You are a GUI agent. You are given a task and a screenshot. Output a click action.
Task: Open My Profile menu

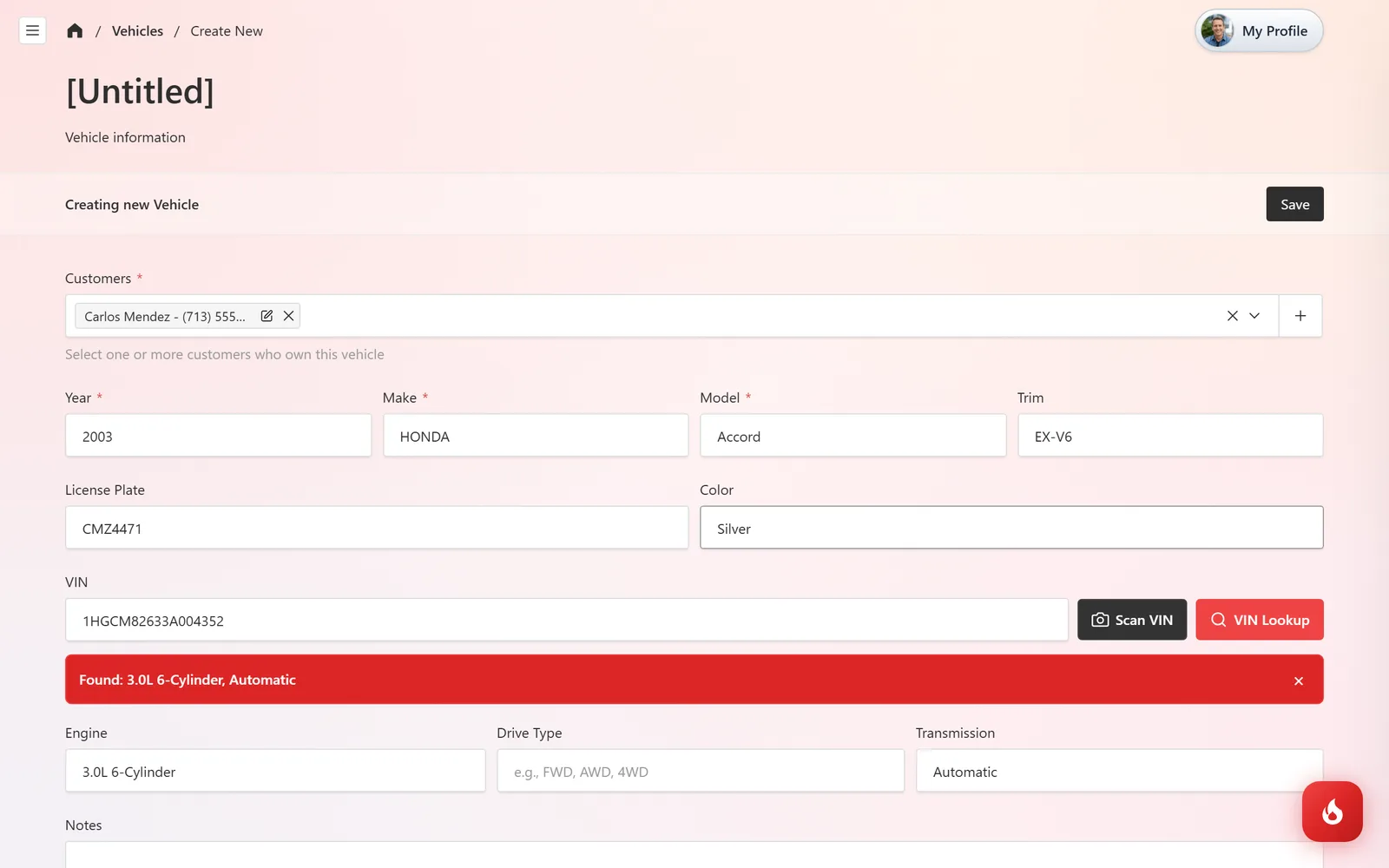1259,31
